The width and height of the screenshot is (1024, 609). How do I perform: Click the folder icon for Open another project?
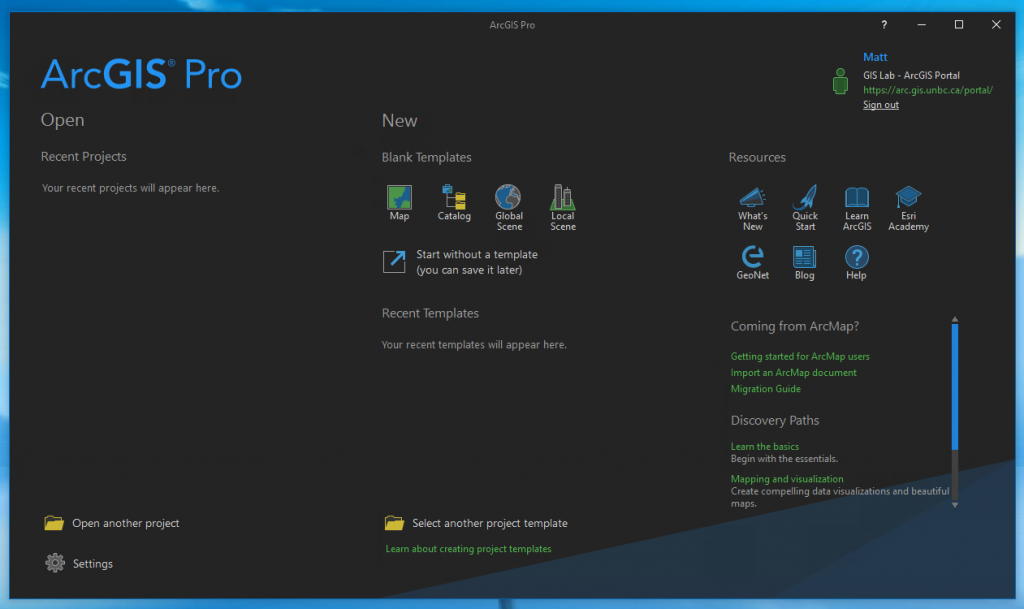pyautogui.click(x=54, y=523)
